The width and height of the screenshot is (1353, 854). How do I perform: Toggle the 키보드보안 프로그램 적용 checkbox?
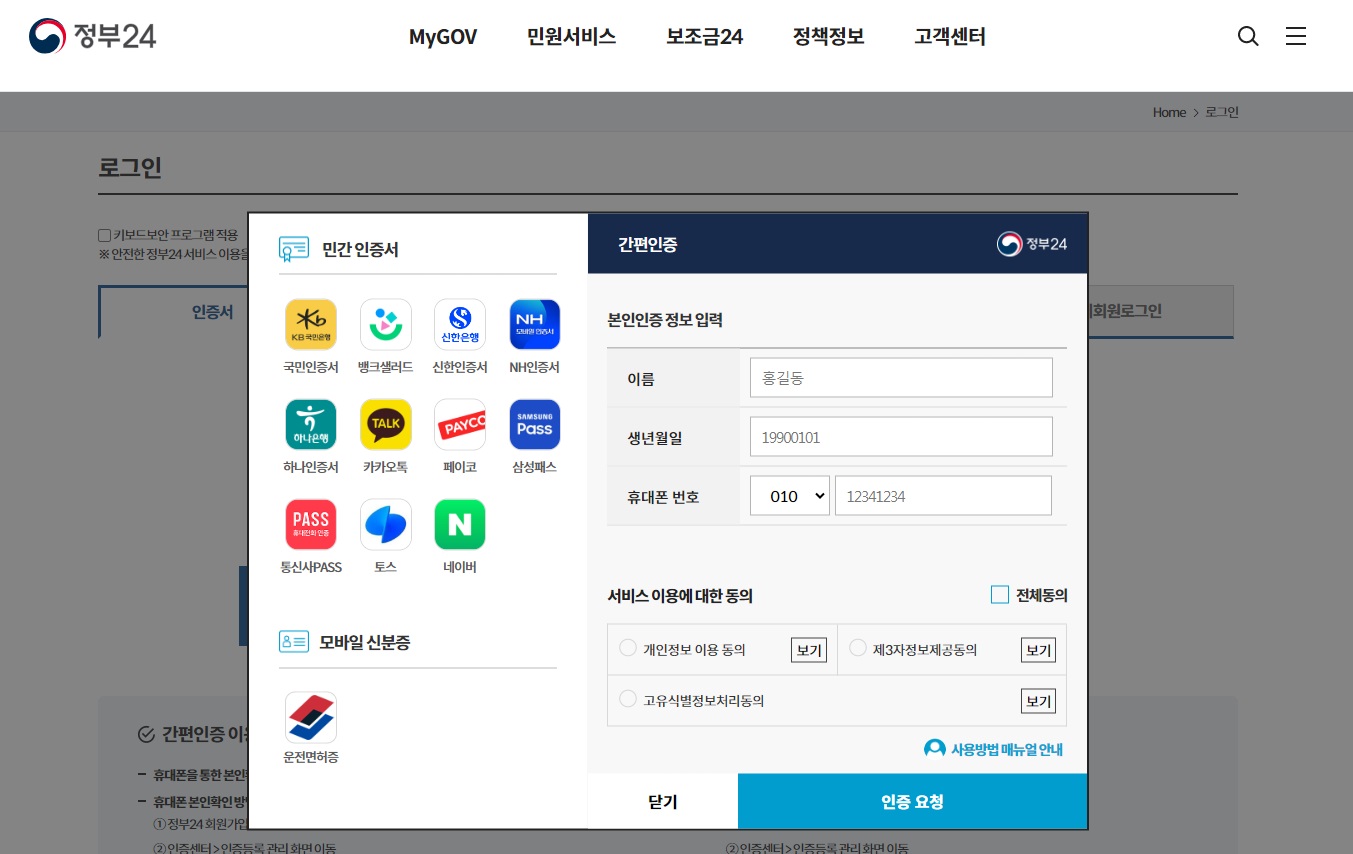[x=105, y=236]
